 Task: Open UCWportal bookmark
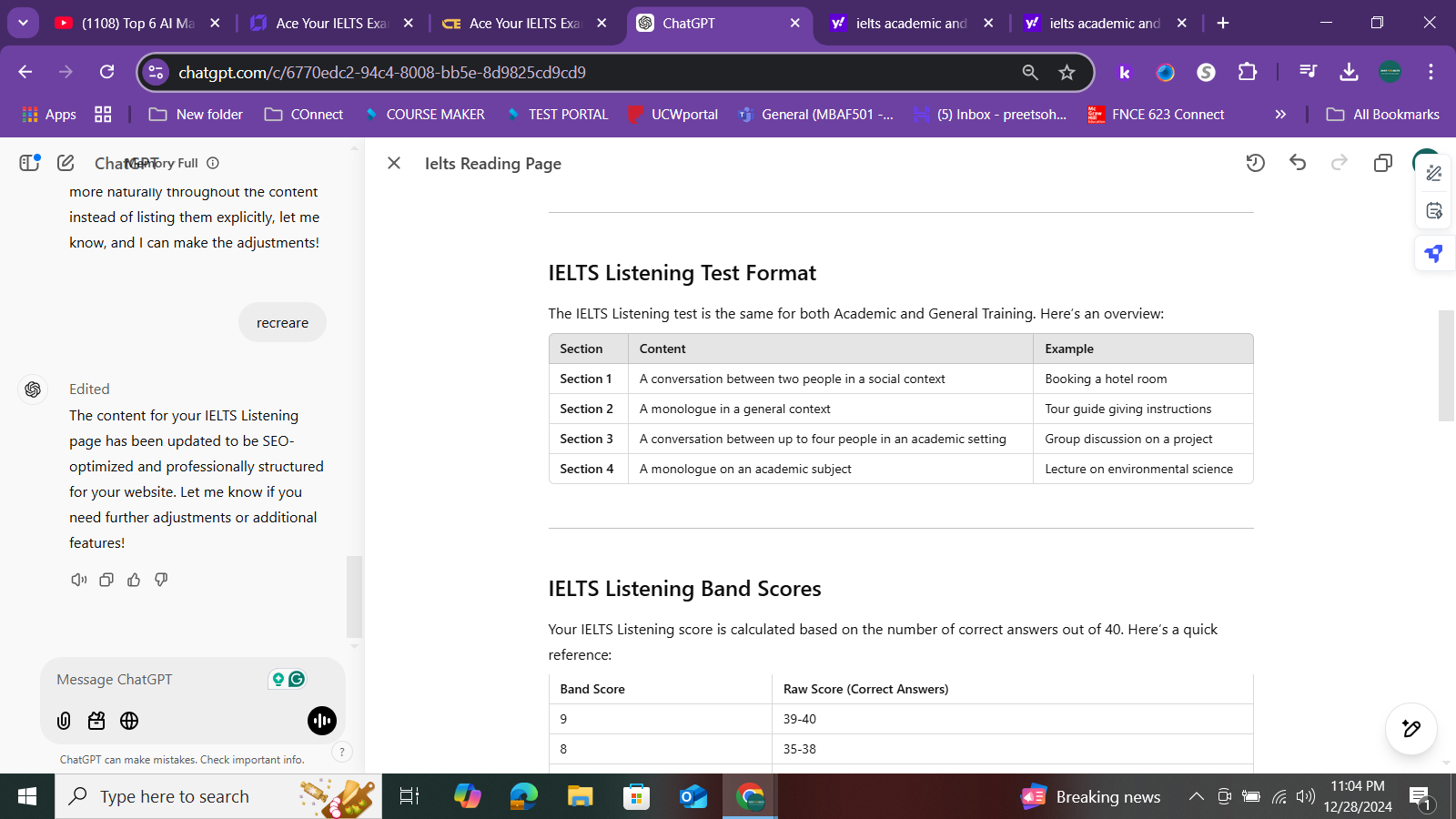673,115
